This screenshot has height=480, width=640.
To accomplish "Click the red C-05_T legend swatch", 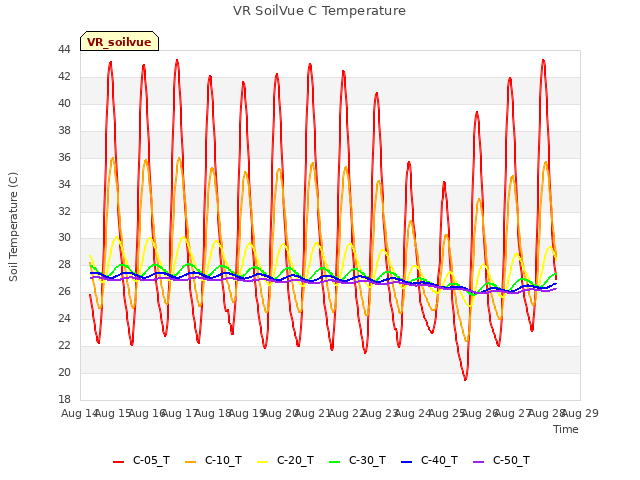I will (118, 462).
